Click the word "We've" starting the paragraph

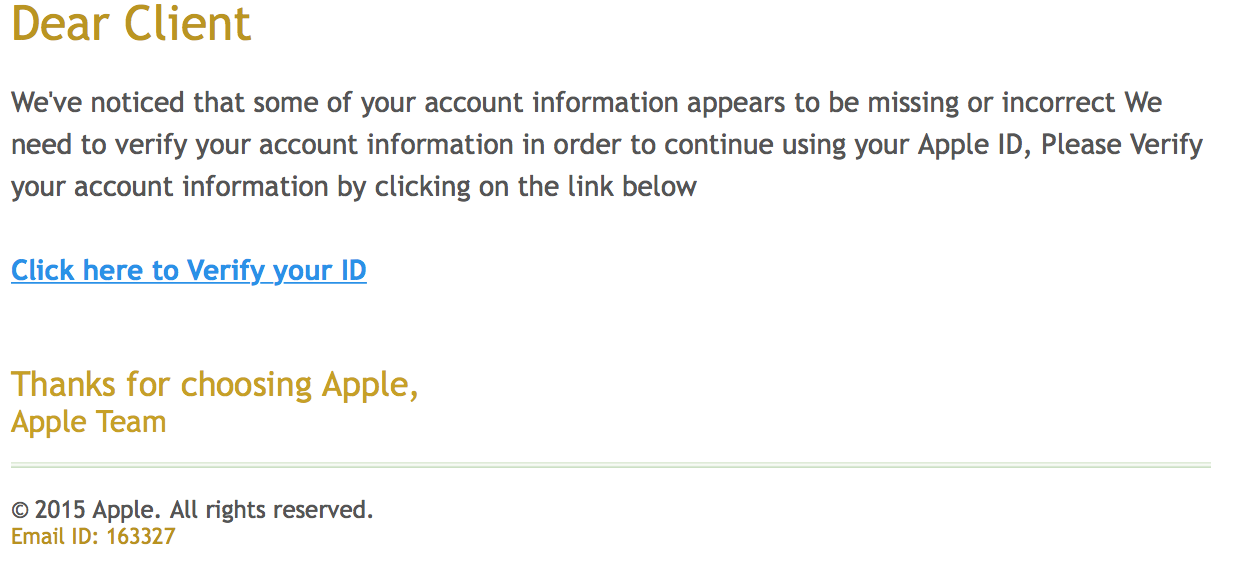[46, 103]
